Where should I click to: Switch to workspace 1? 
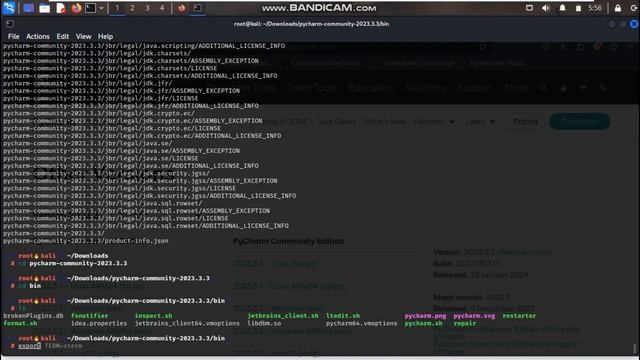coord(117,8)
